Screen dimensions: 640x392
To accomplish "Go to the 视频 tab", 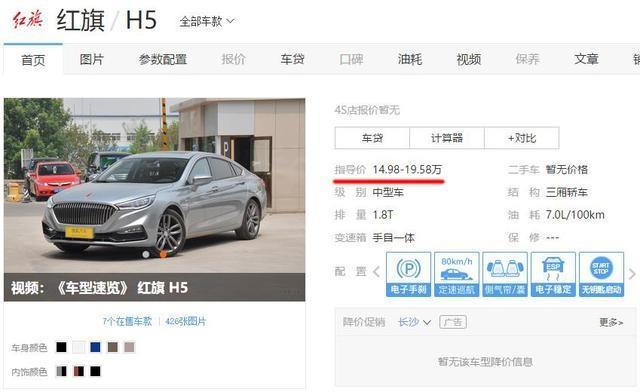I will (469, 60).
